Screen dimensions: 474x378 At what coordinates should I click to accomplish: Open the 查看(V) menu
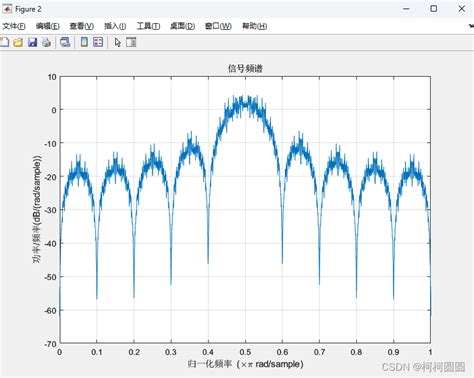tap(82, 26)
